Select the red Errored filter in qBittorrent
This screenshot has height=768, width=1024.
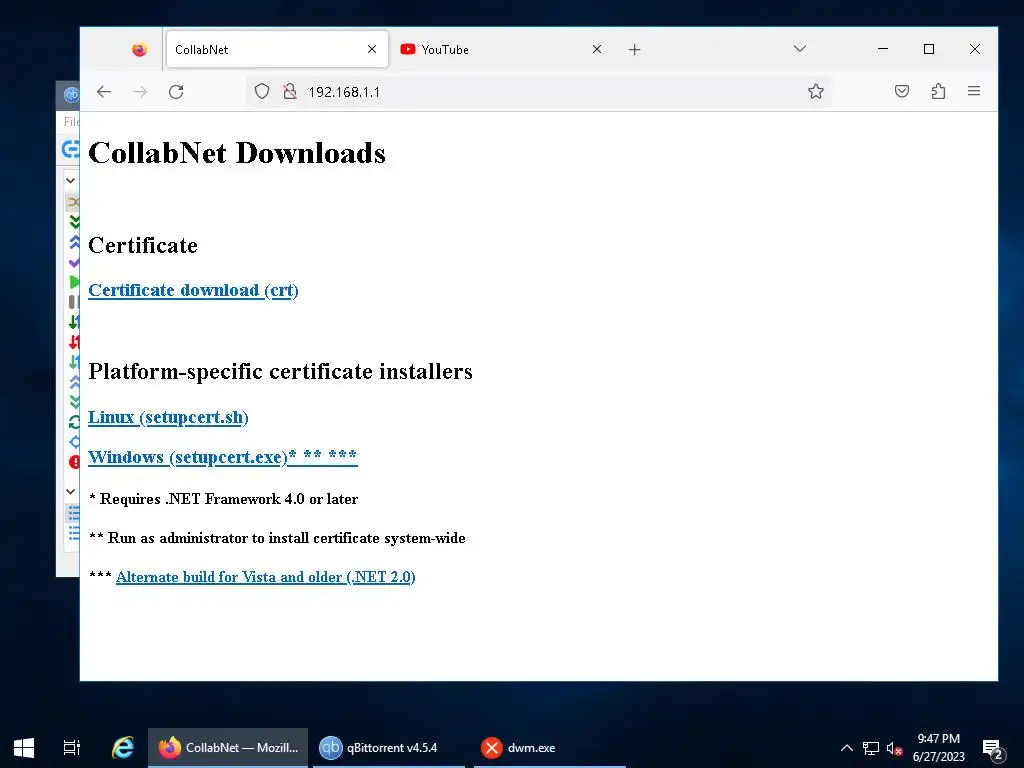(x=74, y=462)
